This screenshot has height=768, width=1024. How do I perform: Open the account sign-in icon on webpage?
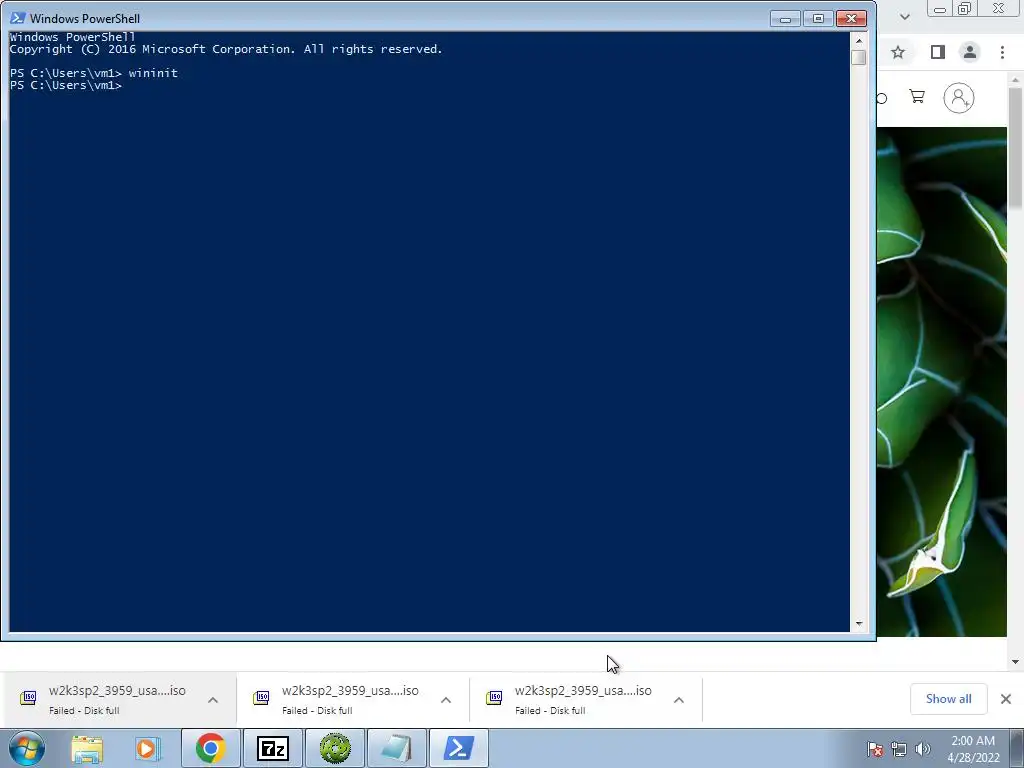click(x=959, y=98)
